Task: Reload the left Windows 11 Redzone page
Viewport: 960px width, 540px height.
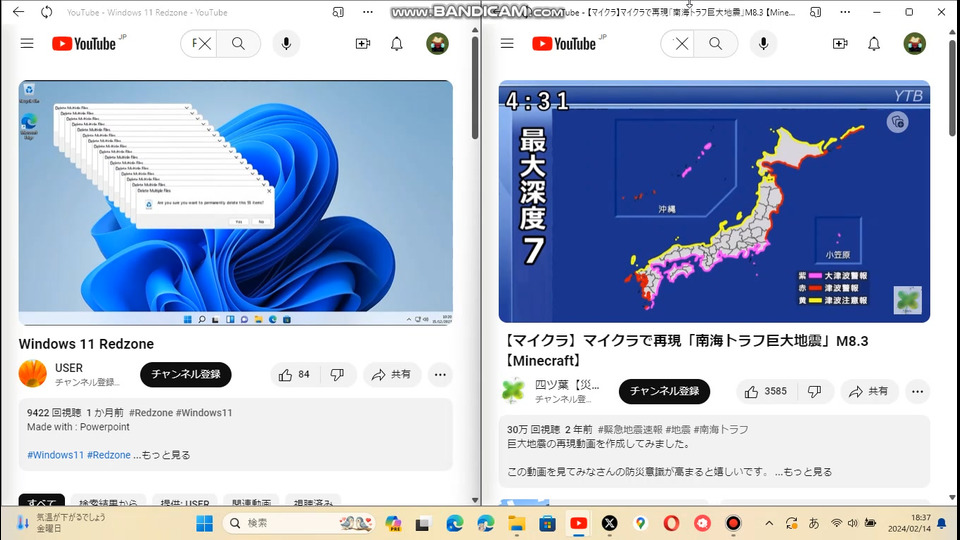Action: [x=47, y=12]
